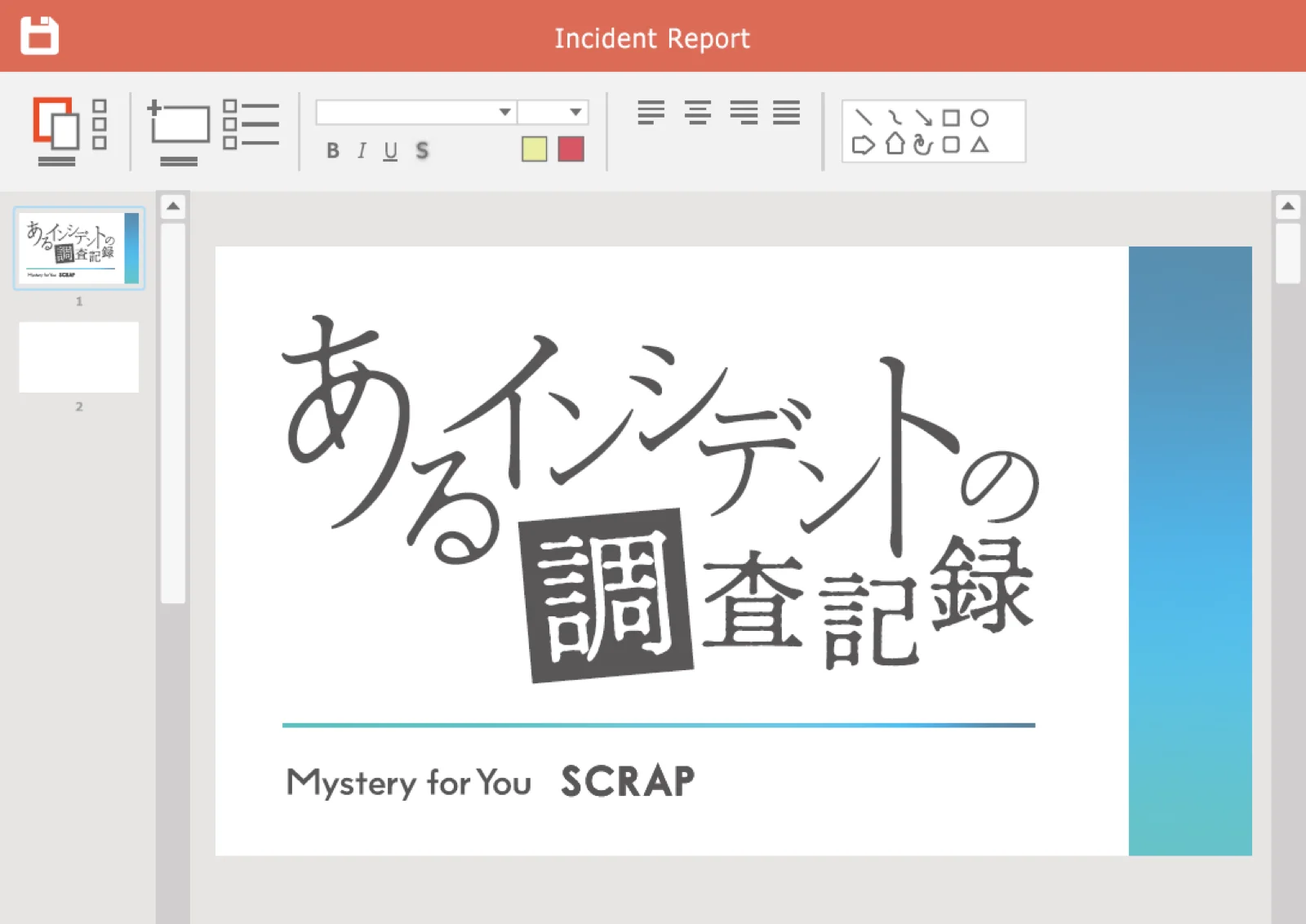The width and height of the screenshot is (1306, 924).
Task: Select the arrow line shape
Action: pos(923,118)
